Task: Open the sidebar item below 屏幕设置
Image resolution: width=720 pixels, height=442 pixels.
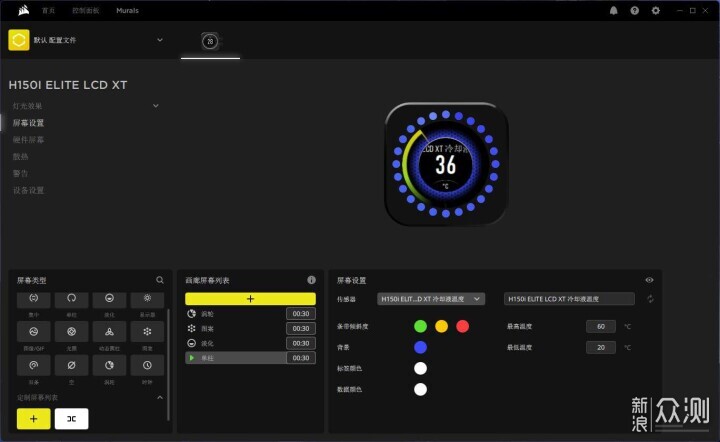Action: [x=28, y=140]
